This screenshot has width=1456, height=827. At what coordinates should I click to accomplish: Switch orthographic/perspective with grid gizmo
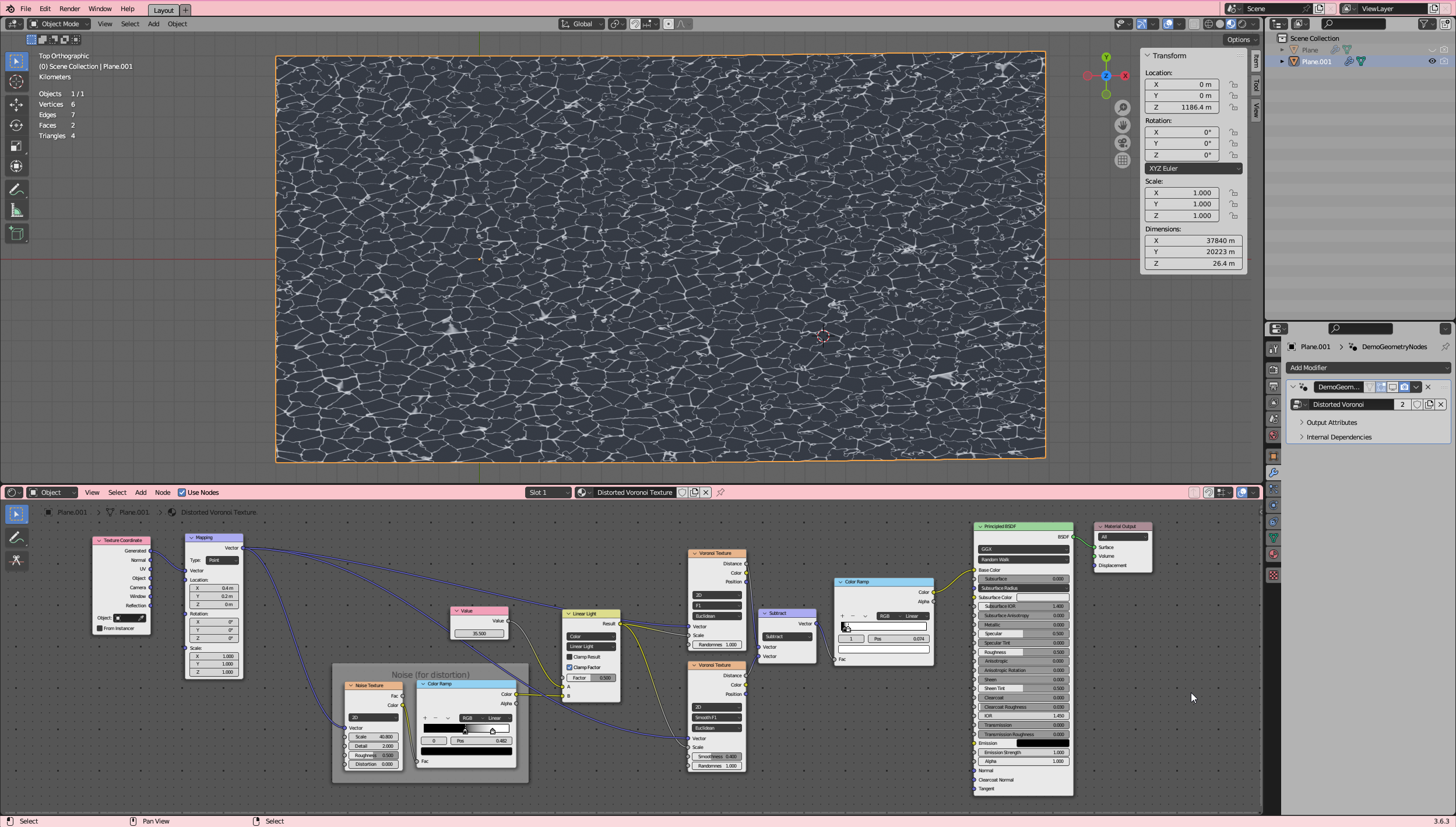pos(1122,160)
